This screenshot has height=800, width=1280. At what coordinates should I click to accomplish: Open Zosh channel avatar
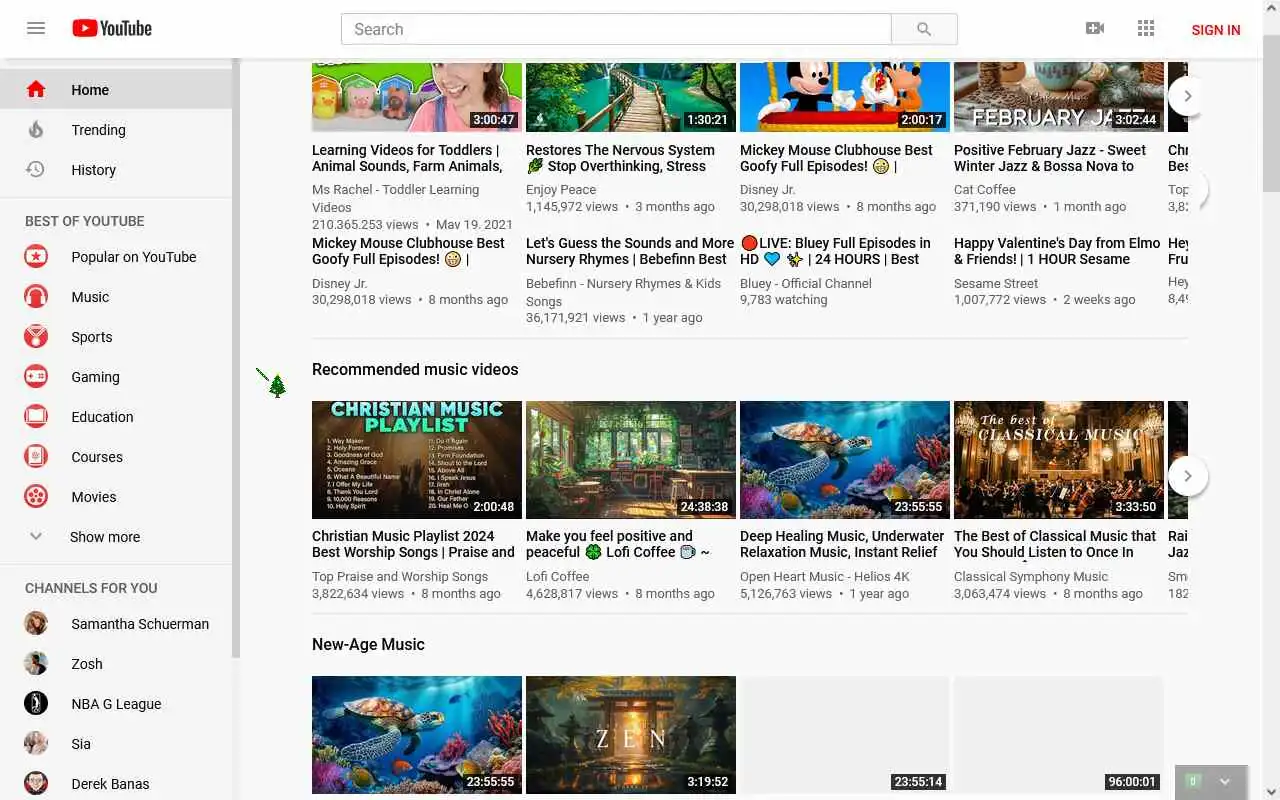pos(36,663)
